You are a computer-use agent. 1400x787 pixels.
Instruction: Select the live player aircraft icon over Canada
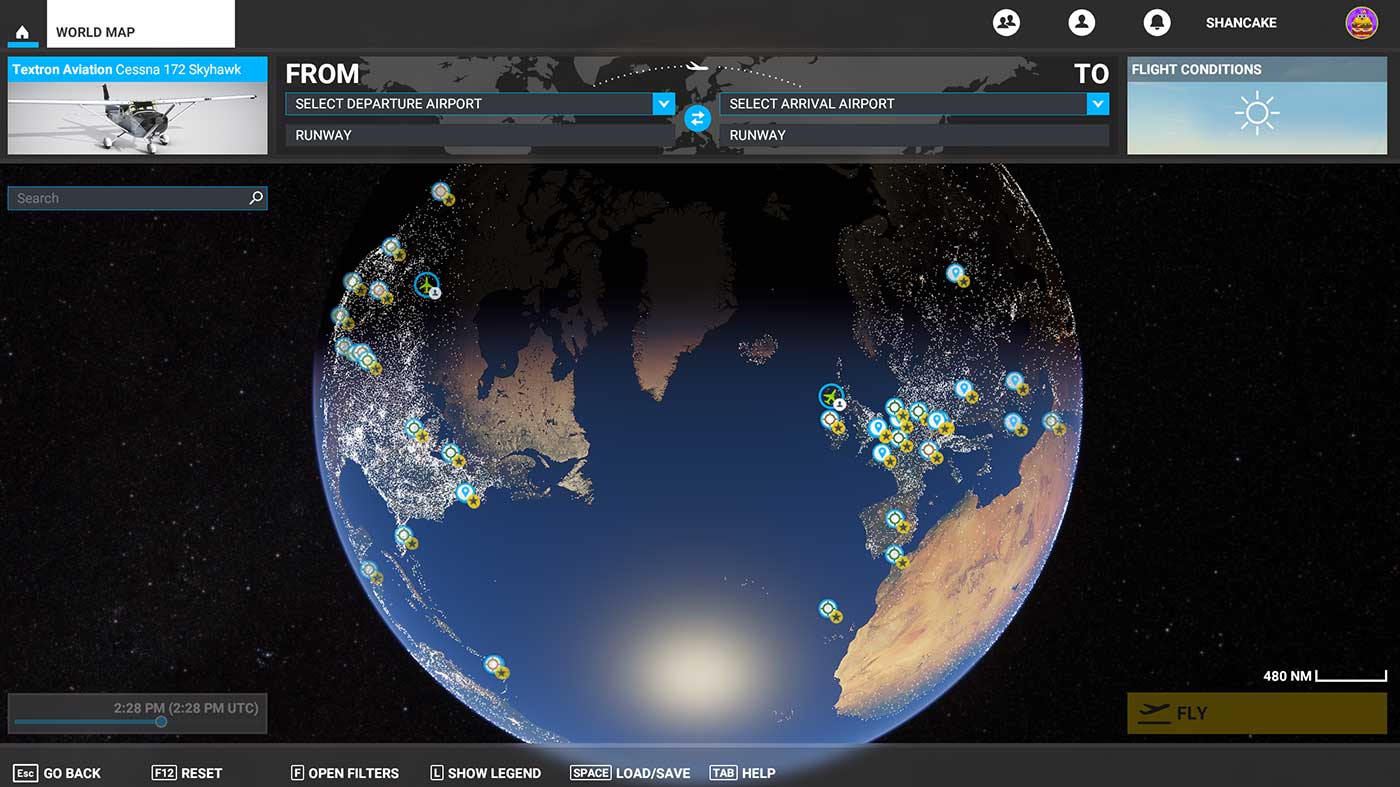click(427, 286)
